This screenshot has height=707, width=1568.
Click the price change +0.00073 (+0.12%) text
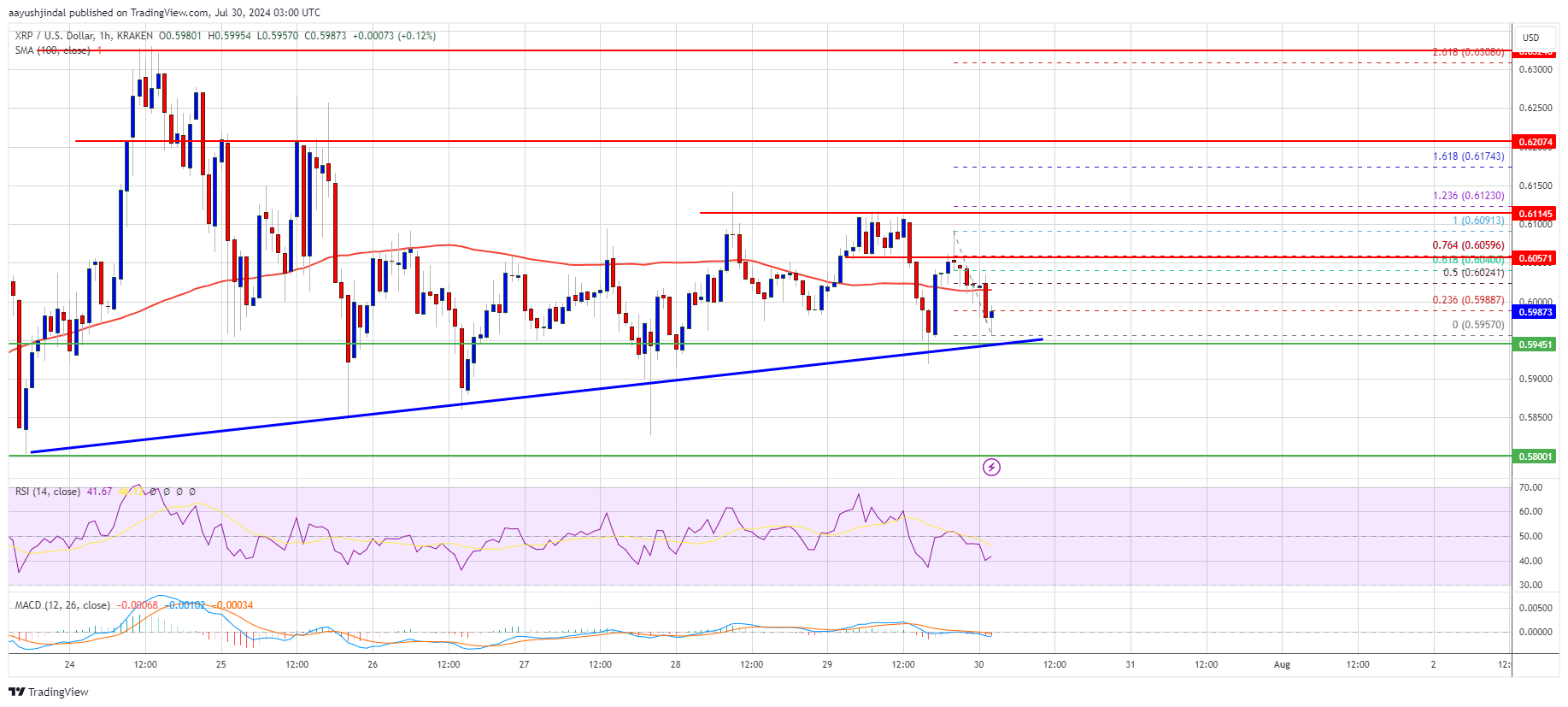tap(394, 36)
